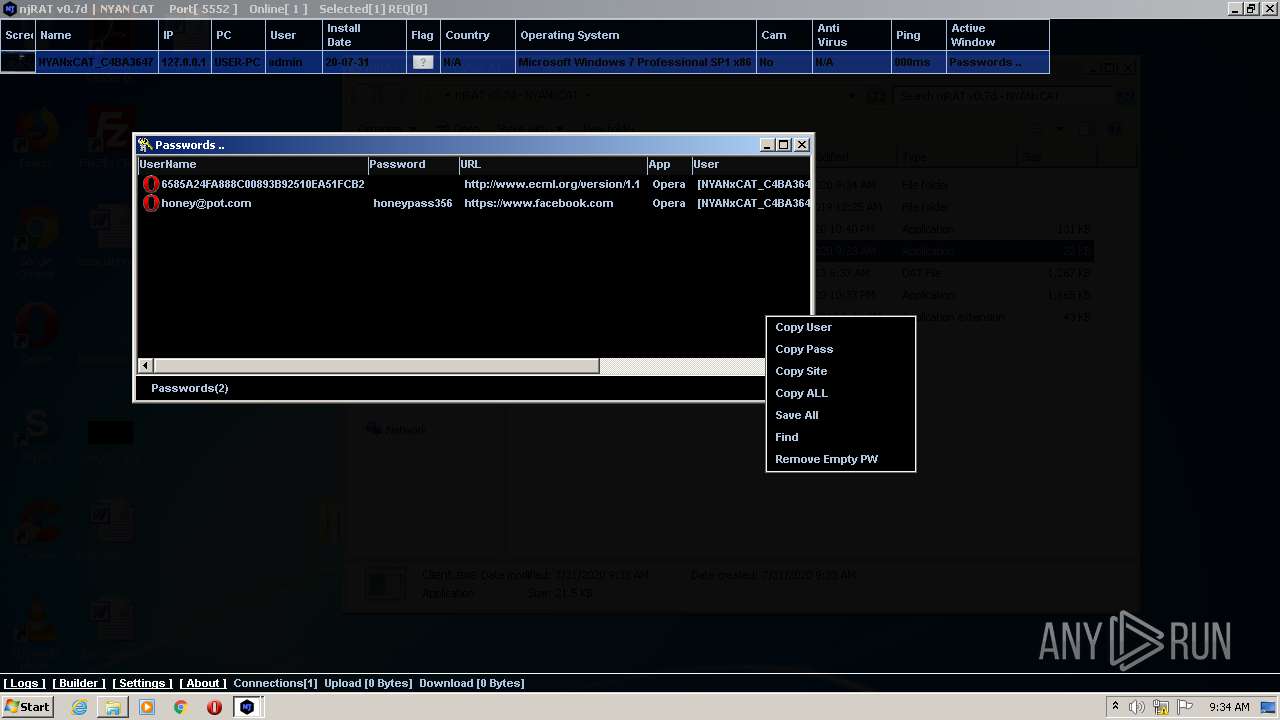Click the Install Date column header
1280x720 pixels.
[x=364, y=35]
